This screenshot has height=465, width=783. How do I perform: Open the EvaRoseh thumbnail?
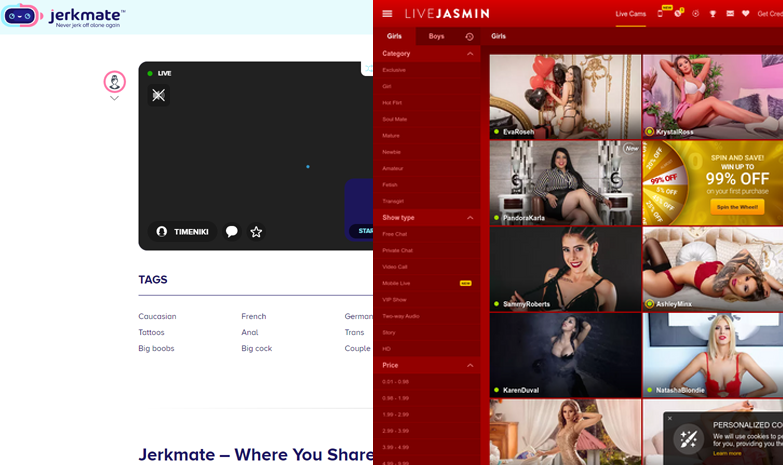tap(565, 96)
